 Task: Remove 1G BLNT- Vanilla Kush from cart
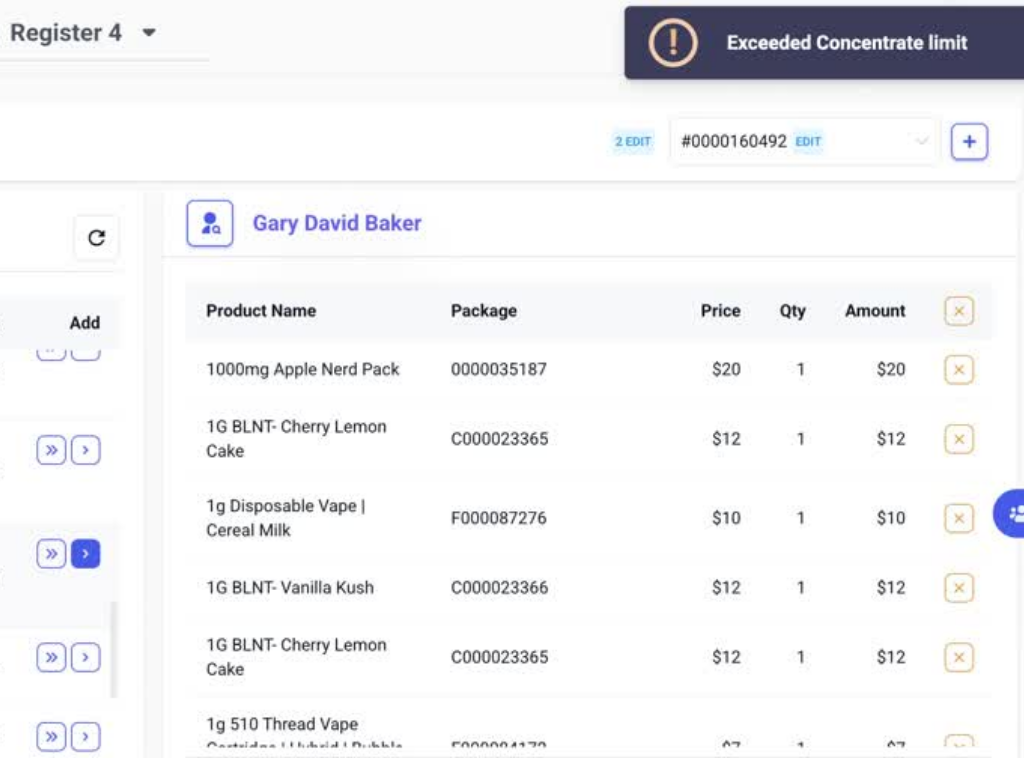pyautogui.click(x=958, y=588)
